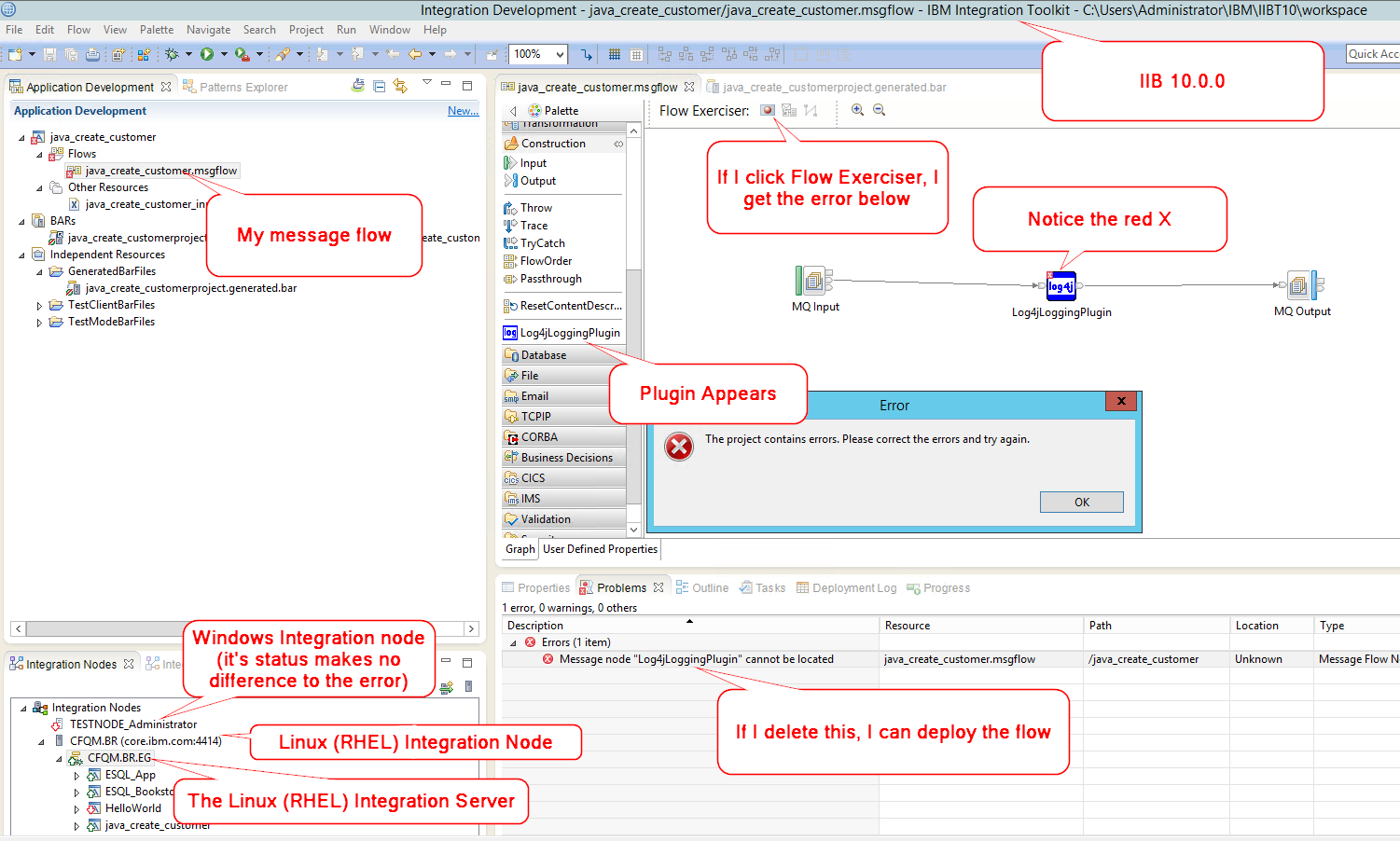Click the Zoom In magnifier in the flow editor
1400x841 pixels.
click(x=857, y=110)
